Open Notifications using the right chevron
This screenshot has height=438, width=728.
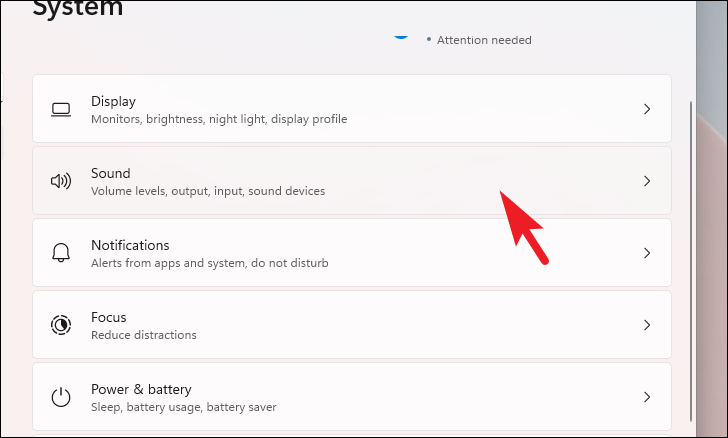tap(647, 253)
